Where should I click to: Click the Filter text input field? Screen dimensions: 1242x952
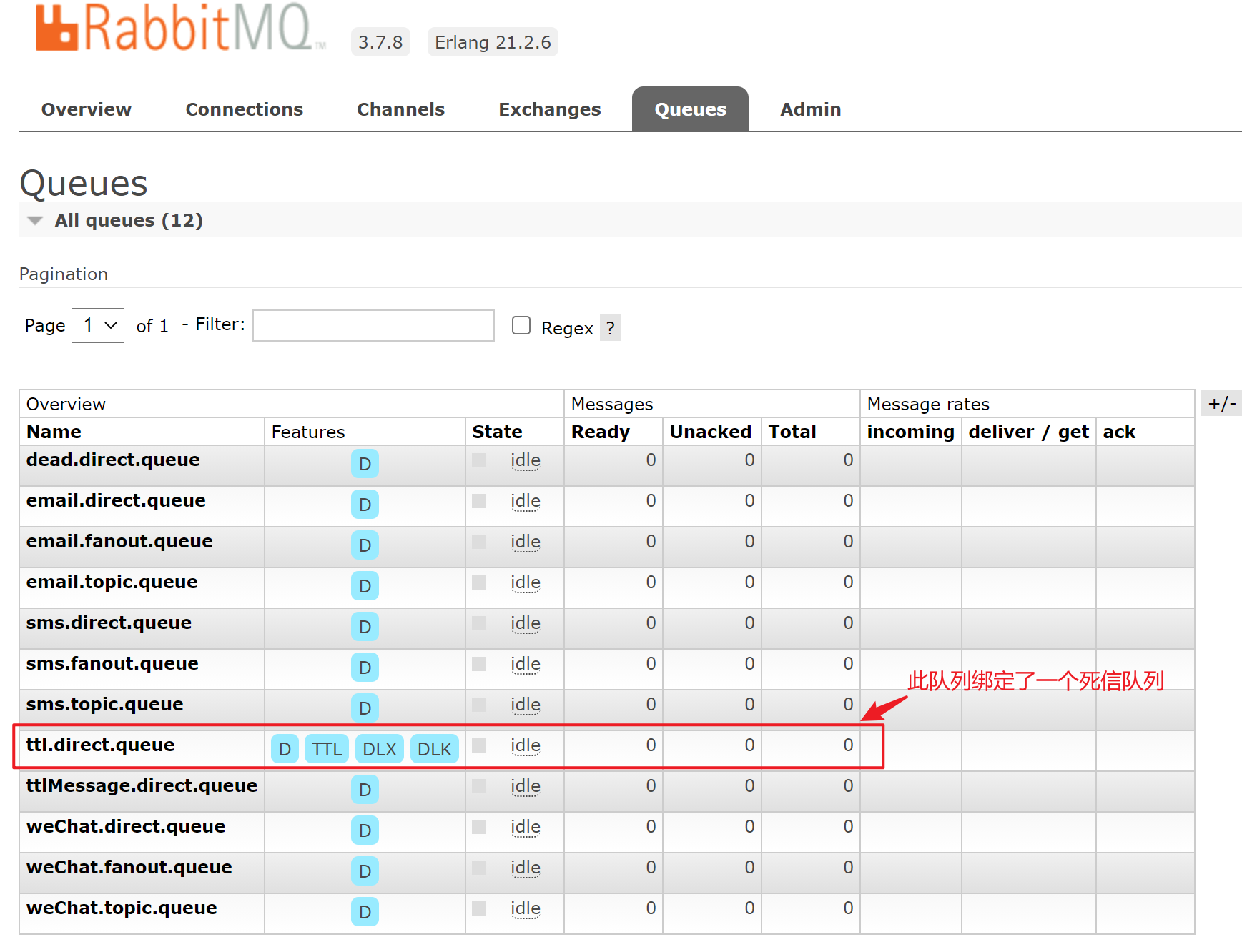373,326
